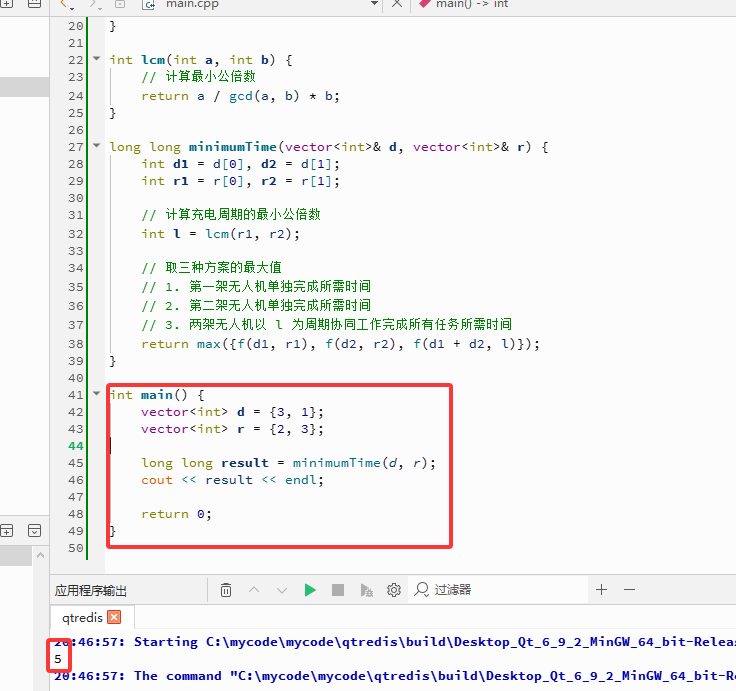Click 'int r1 = r[0], r2 = r[1];' line
The image size is (736, 691).
(x=240, y=181)
